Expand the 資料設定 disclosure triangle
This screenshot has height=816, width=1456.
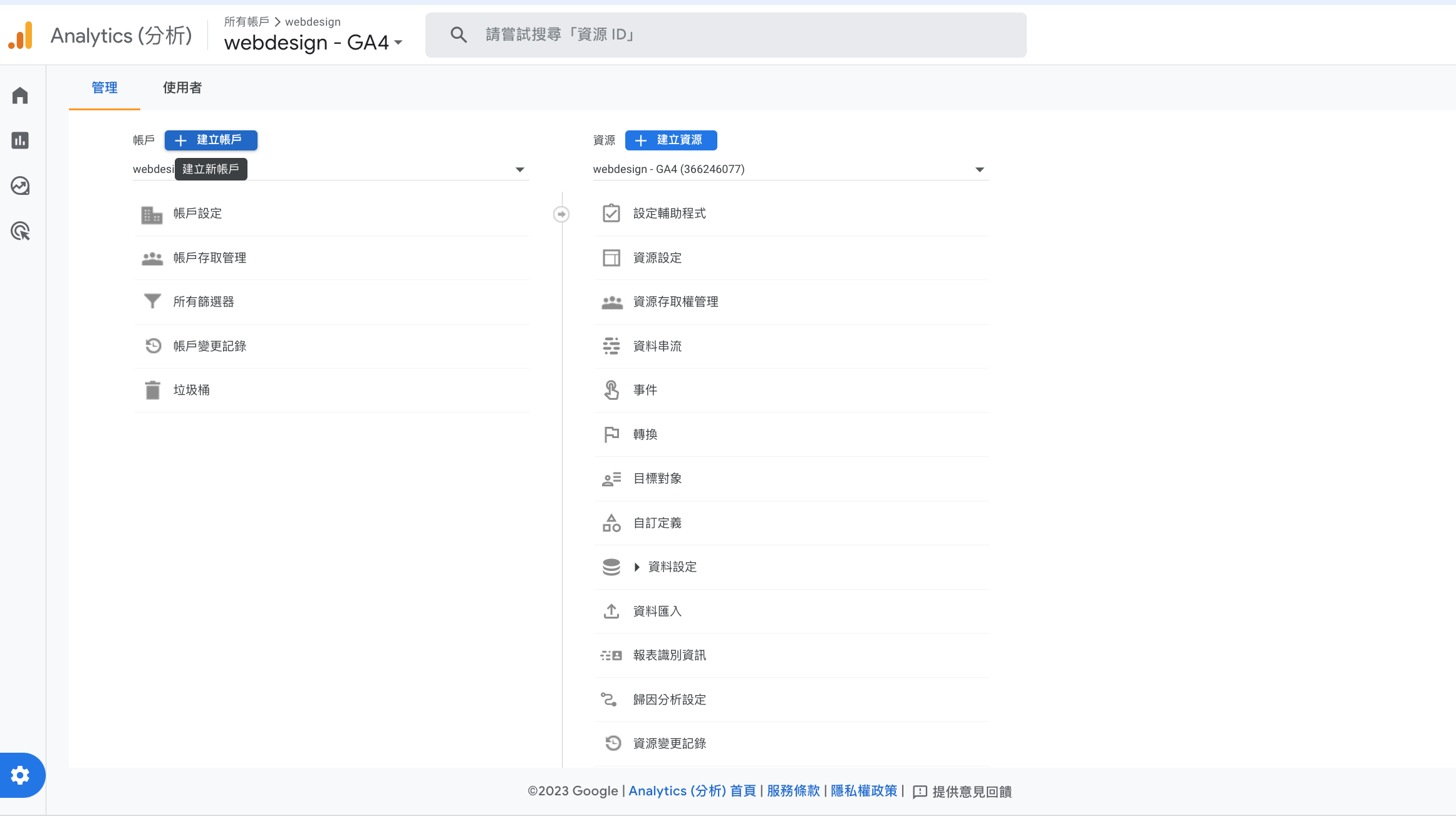[637, 567]
